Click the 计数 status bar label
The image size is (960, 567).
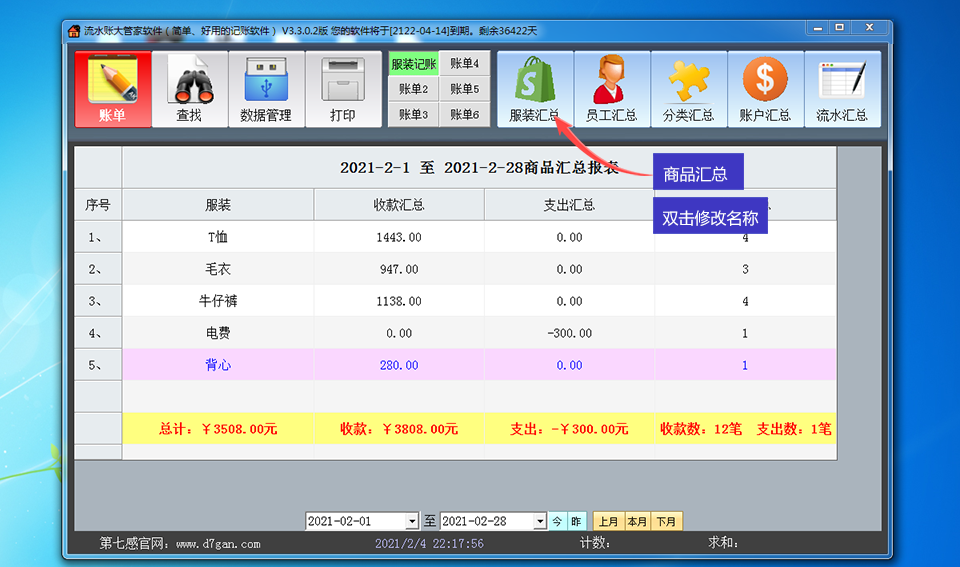point(594,543)
